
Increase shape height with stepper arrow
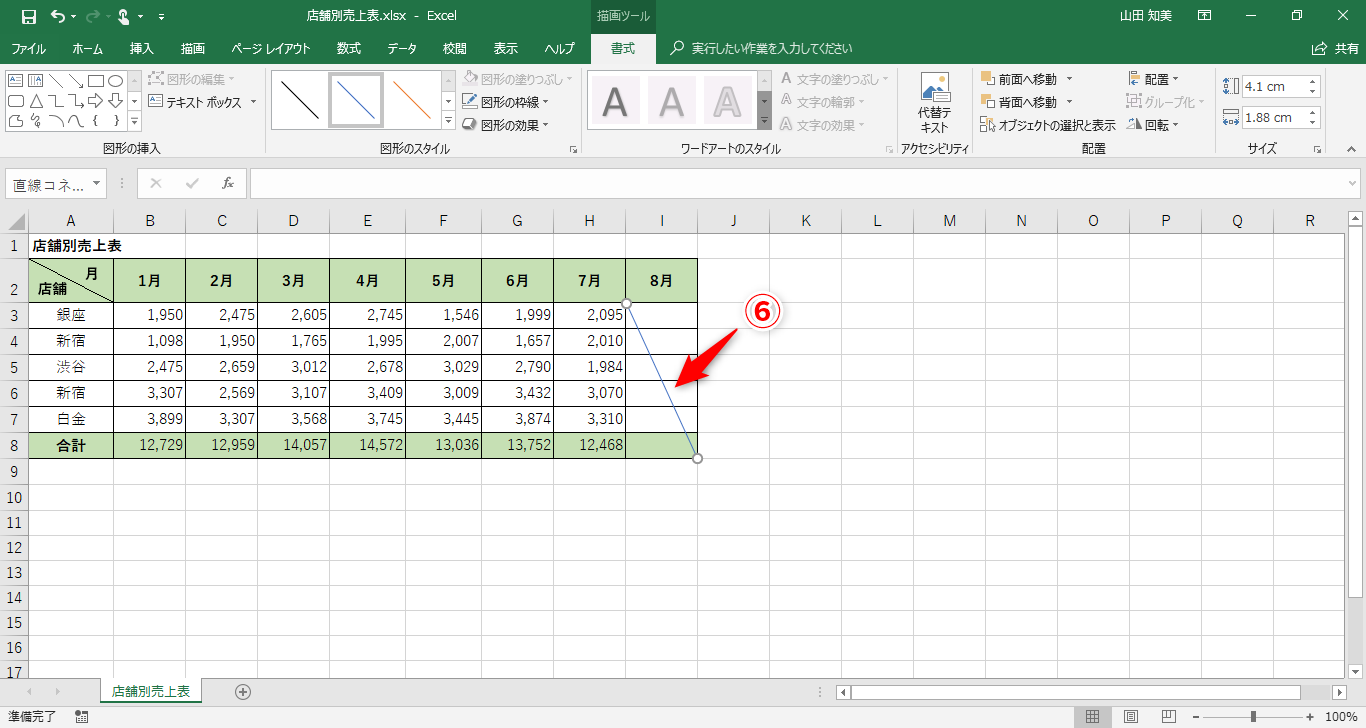point(1313,81)
